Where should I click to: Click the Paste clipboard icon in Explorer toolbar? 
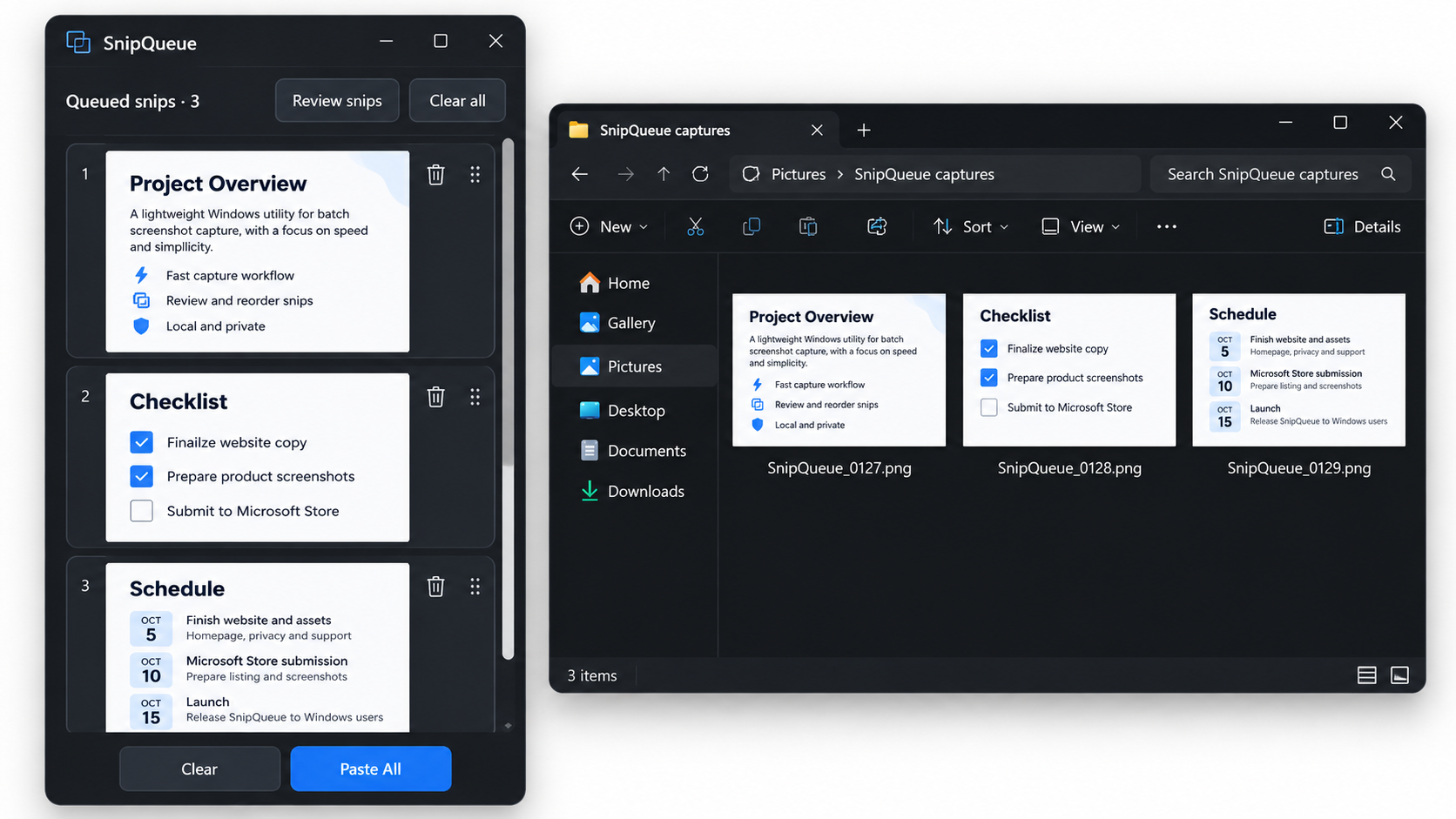point(808,226)
